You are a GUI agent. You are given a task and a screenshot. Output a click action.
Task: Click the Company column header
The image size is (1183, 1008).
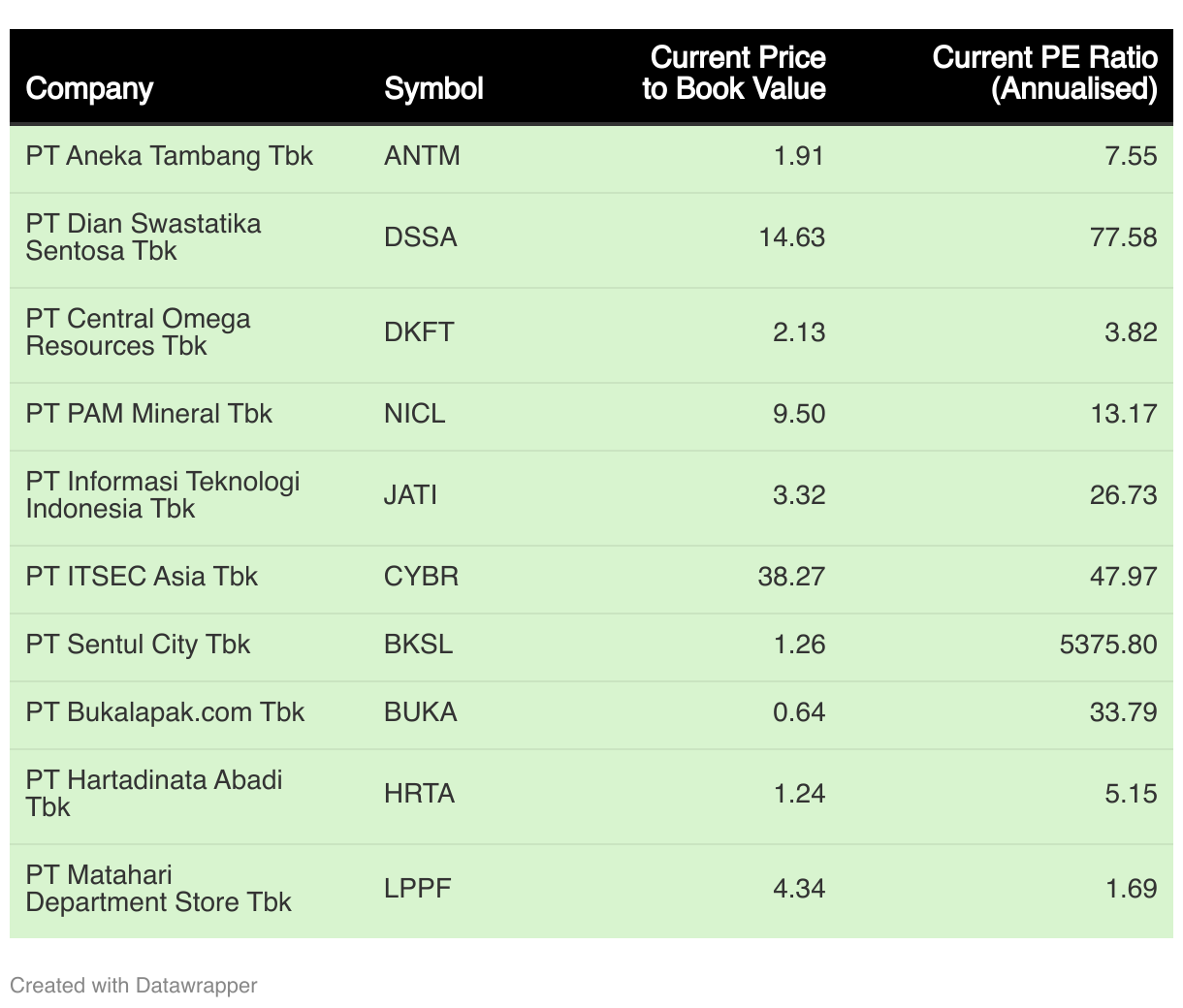click(x=89, y=89)
